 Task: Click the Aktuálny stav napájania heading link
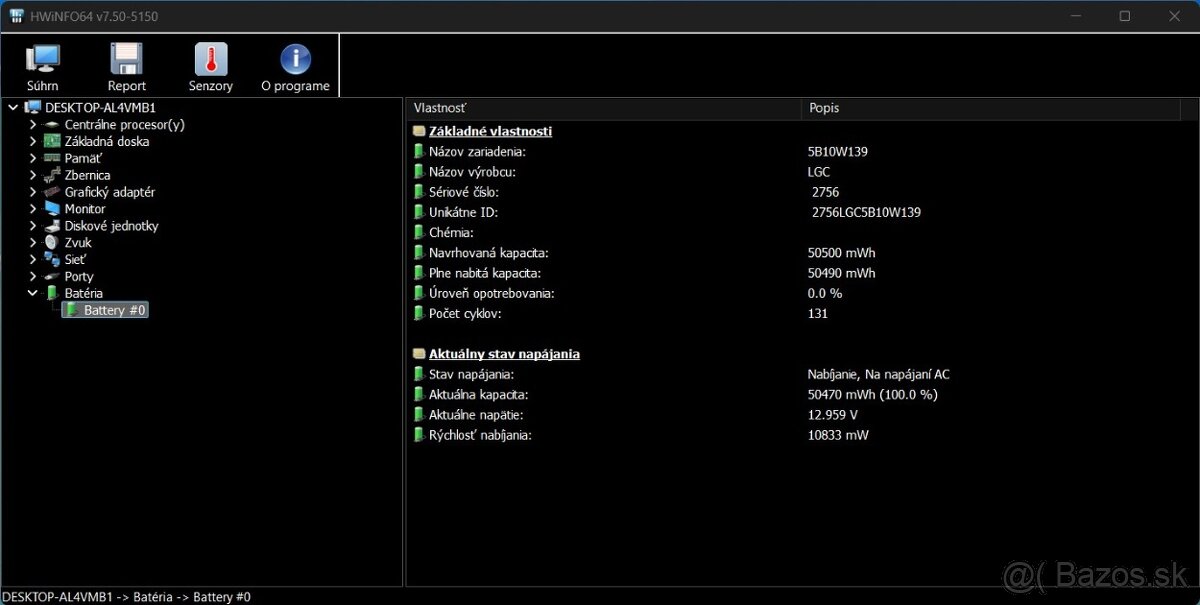[x=504, y=353]
